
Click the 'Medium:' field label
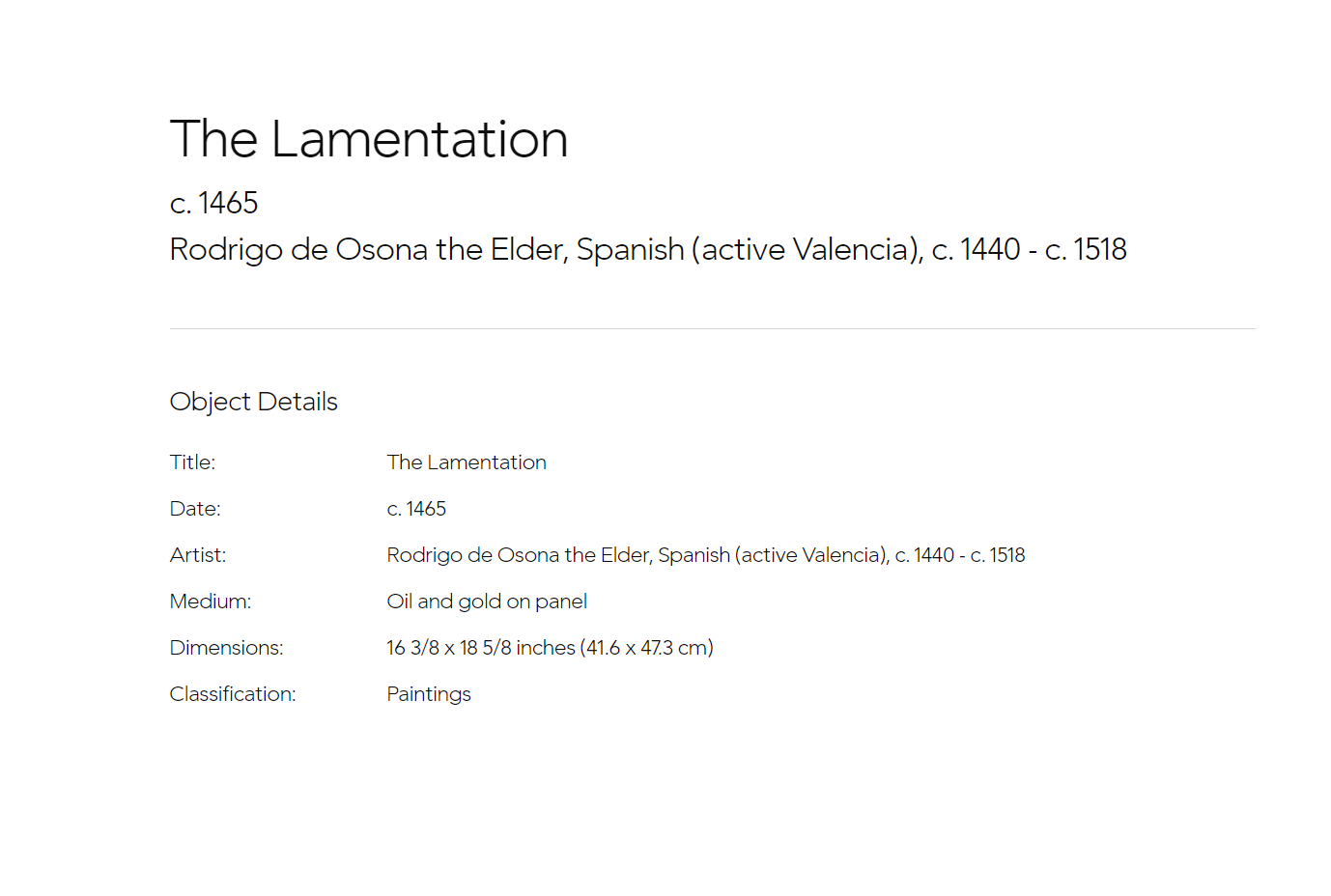tap(211, 602)
